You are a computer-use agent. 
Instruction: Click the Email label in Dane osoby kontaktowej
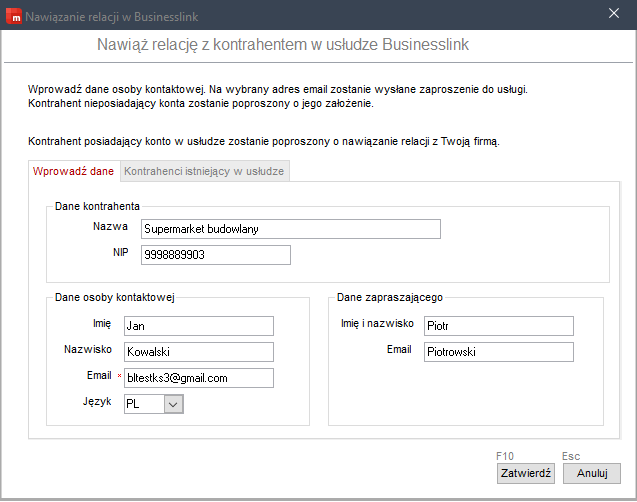coord(99,375)
